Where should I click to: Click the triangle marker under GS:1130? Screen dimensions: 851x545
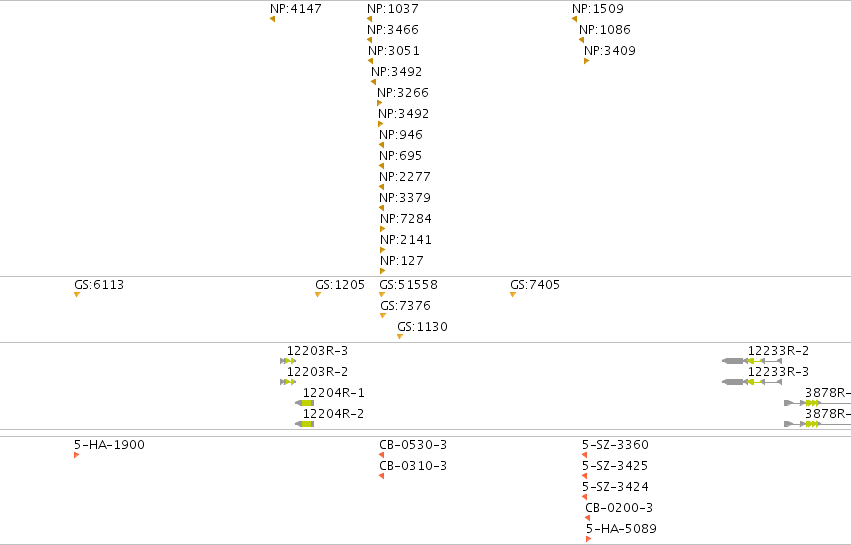pyautogui.click(x=400, y=337)
